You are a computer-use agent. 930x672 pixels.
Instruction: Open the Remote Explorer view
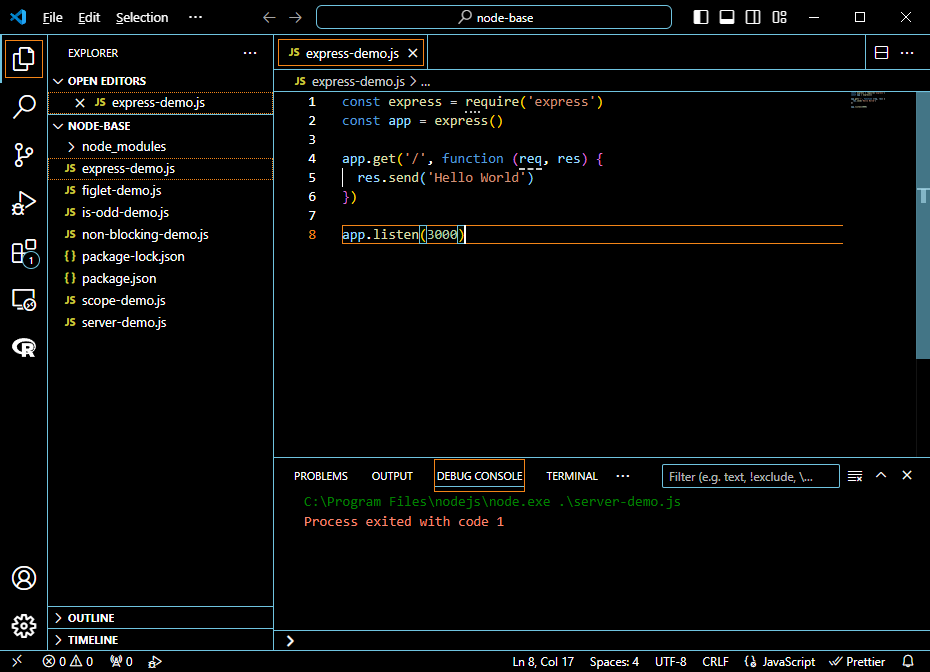coord(24,300)
